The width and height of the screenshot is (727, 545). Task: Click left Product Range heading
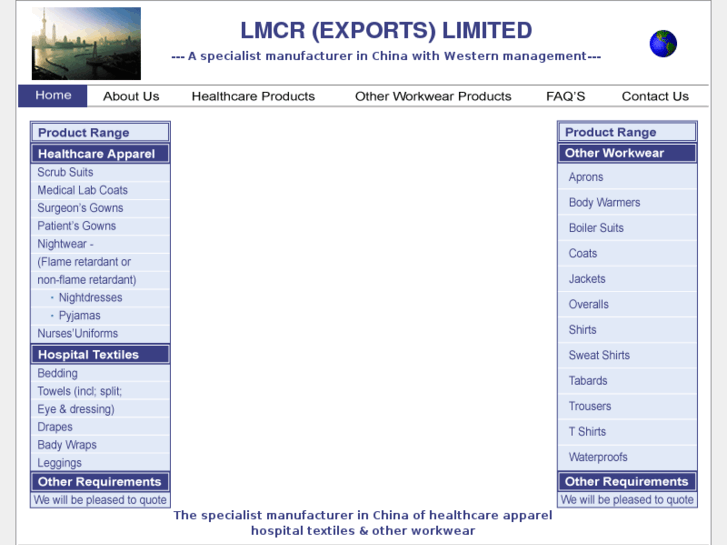[100, 133]
